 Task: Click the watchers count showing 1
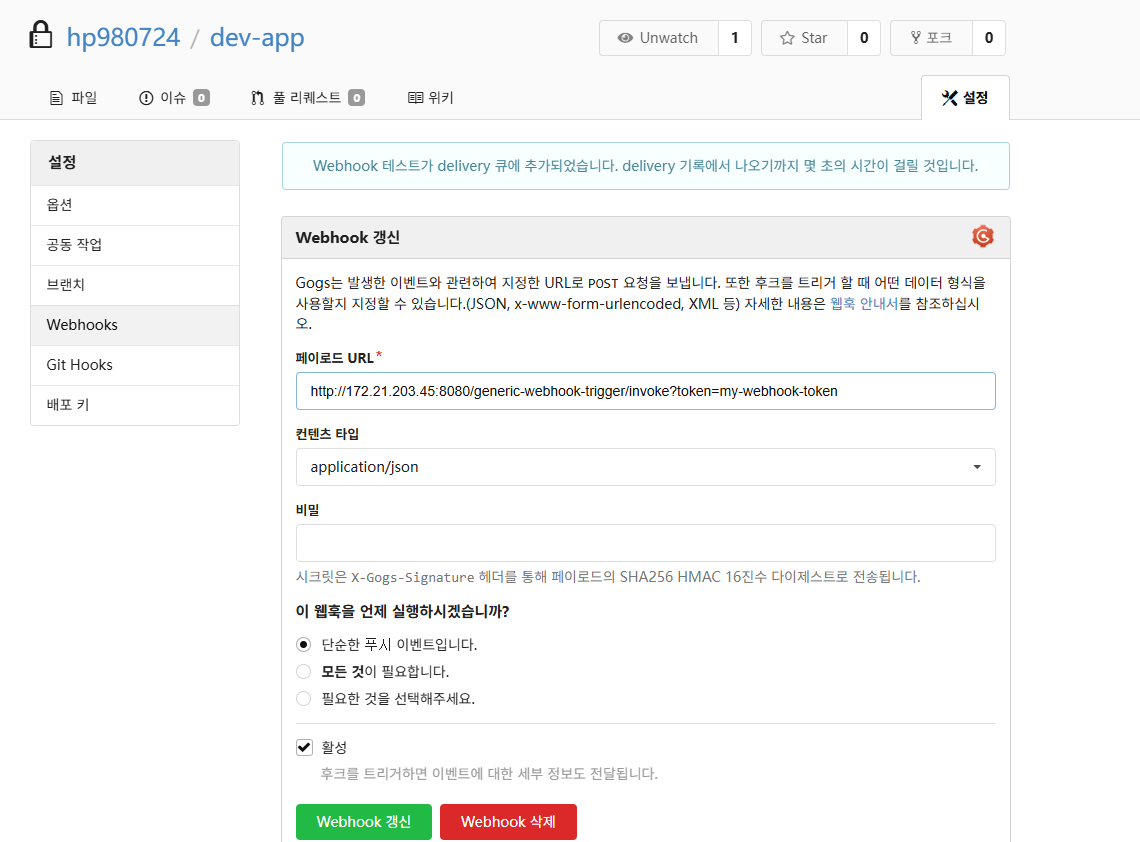coord(735,38)
